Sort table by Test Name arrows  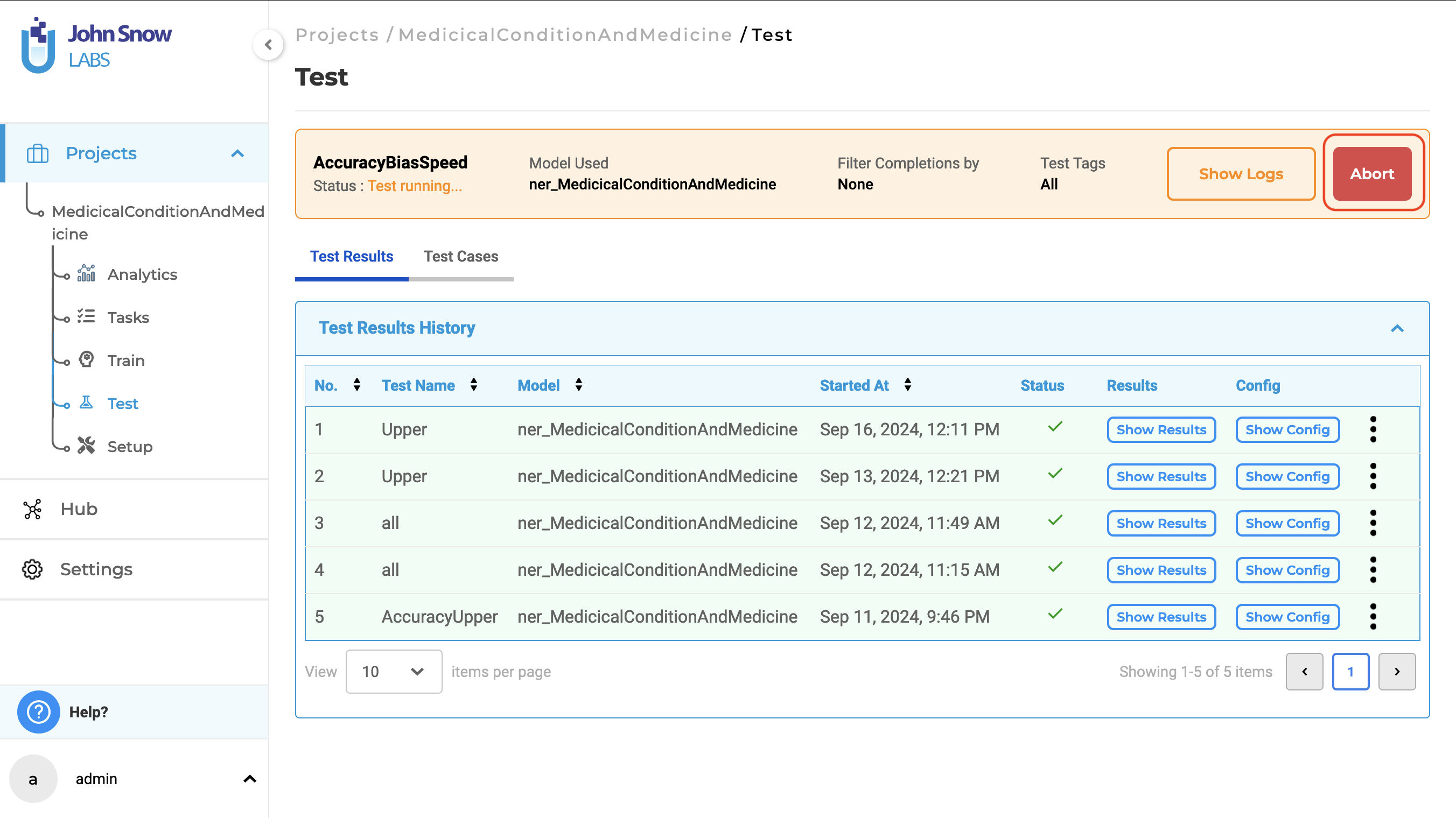point(474,385)
